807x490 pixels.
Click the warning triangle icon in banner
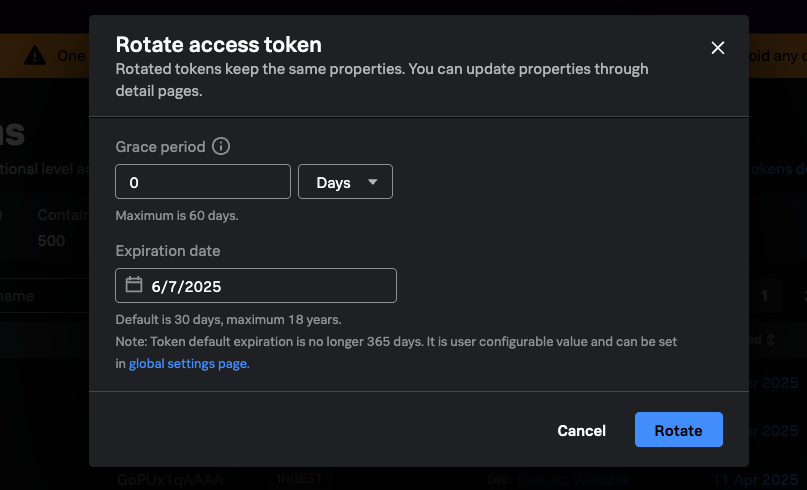tap(36, 55)
